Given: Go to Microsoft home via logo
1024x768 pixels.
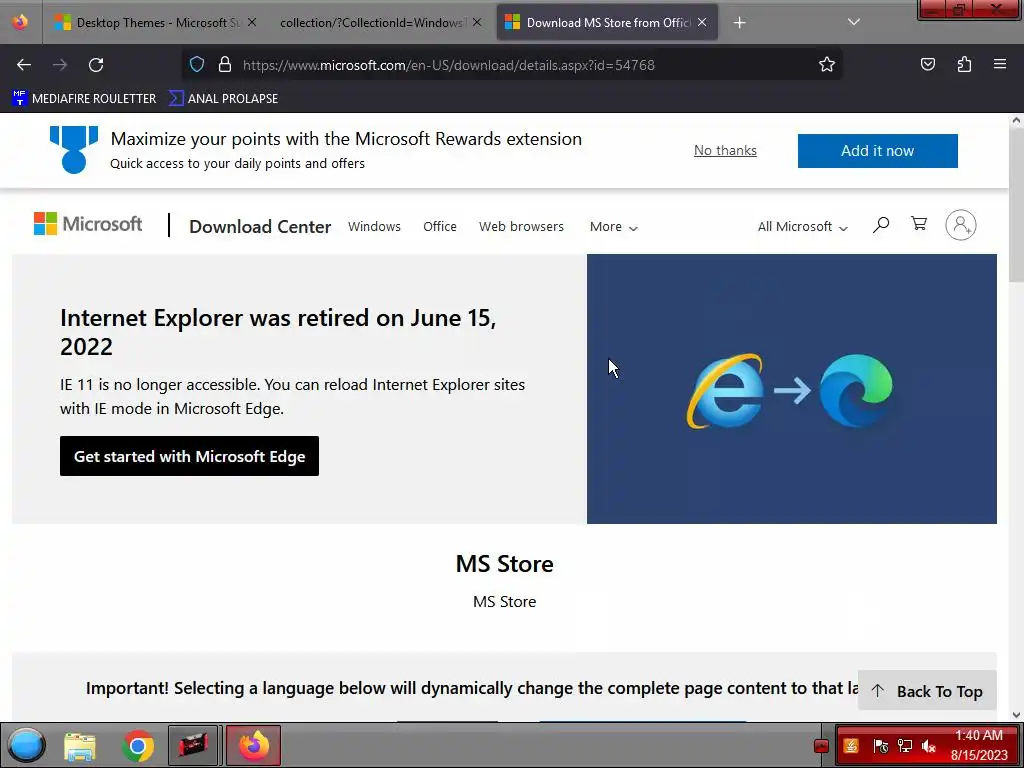Looking at the screenshot, I should 88,224.
